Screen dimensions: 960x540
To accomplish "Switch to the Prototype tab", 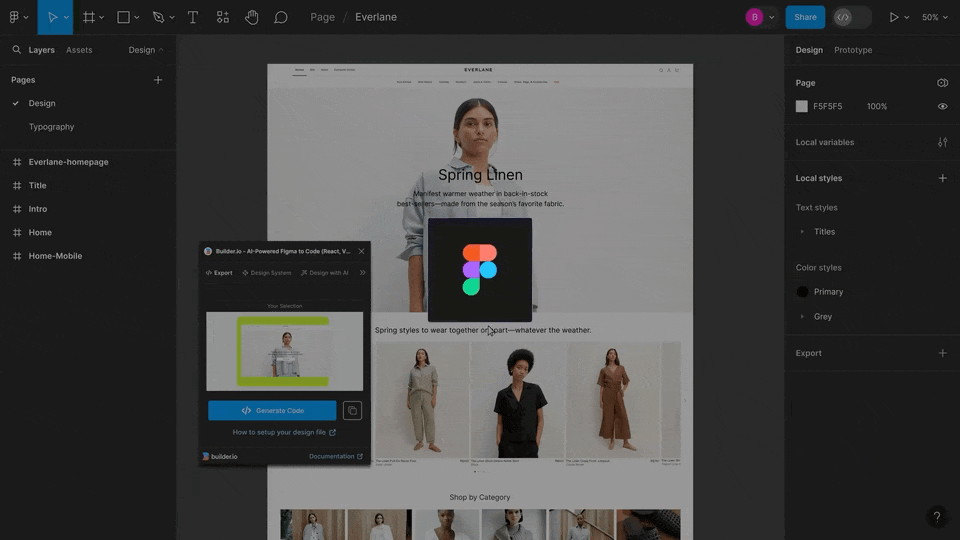I will click(853, 50).
